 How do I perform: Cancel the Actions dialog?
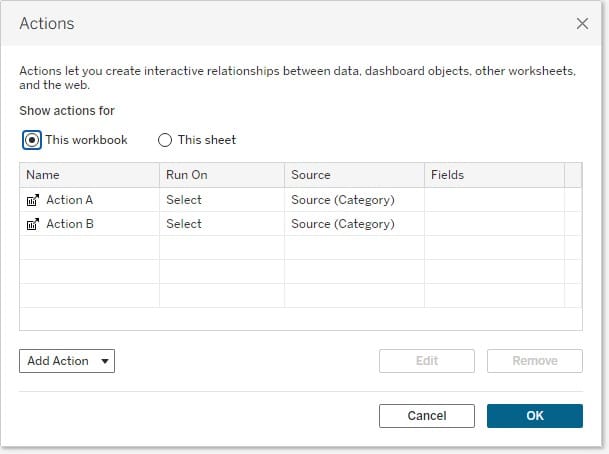[x=427, y=416]
